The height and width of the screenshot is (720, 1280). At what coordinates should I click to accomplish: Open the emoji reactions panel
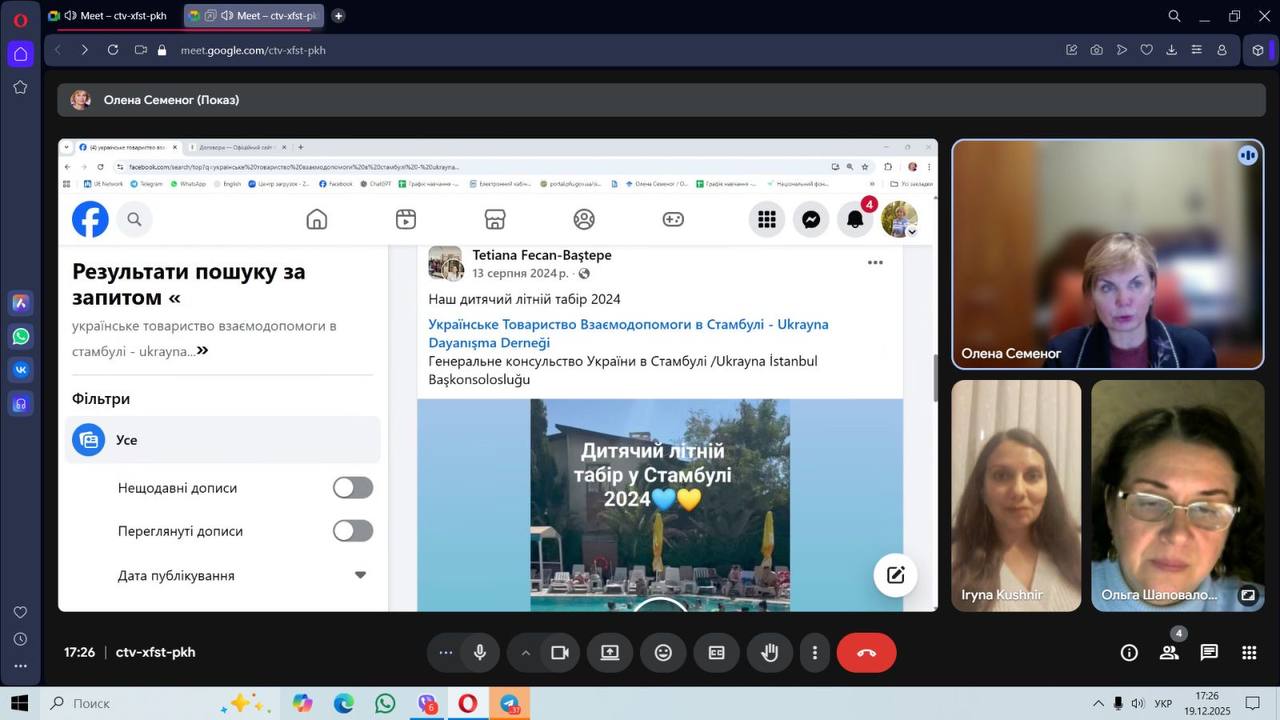pos(663,653)
